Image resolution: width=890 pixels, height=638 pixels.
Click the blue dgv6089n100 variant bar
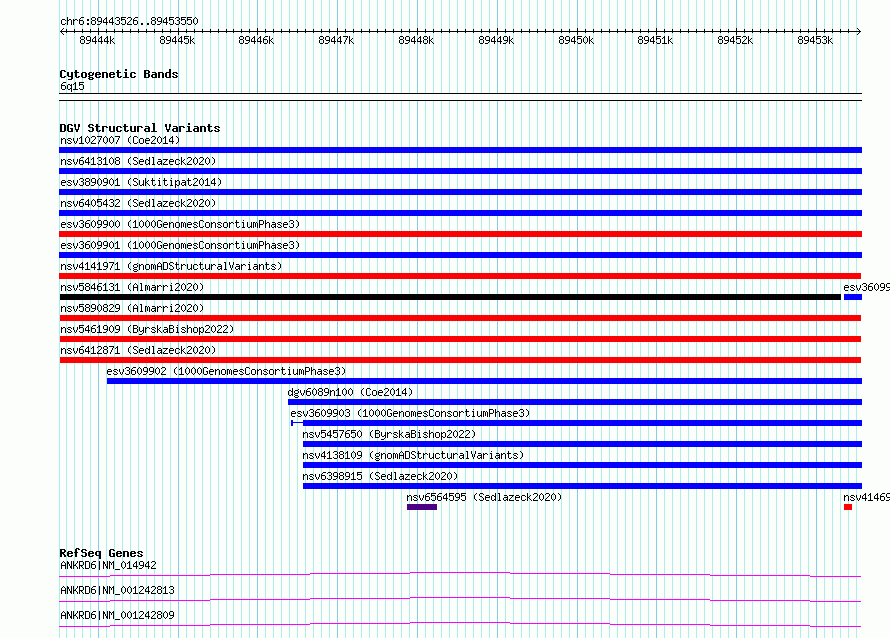pyautogui.click(x=574, y=402)
